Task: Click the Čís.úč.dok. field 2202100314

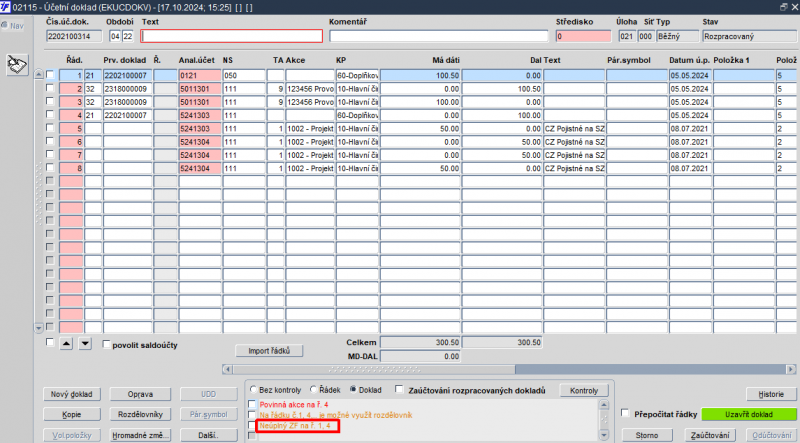Action: click(74, 36)
